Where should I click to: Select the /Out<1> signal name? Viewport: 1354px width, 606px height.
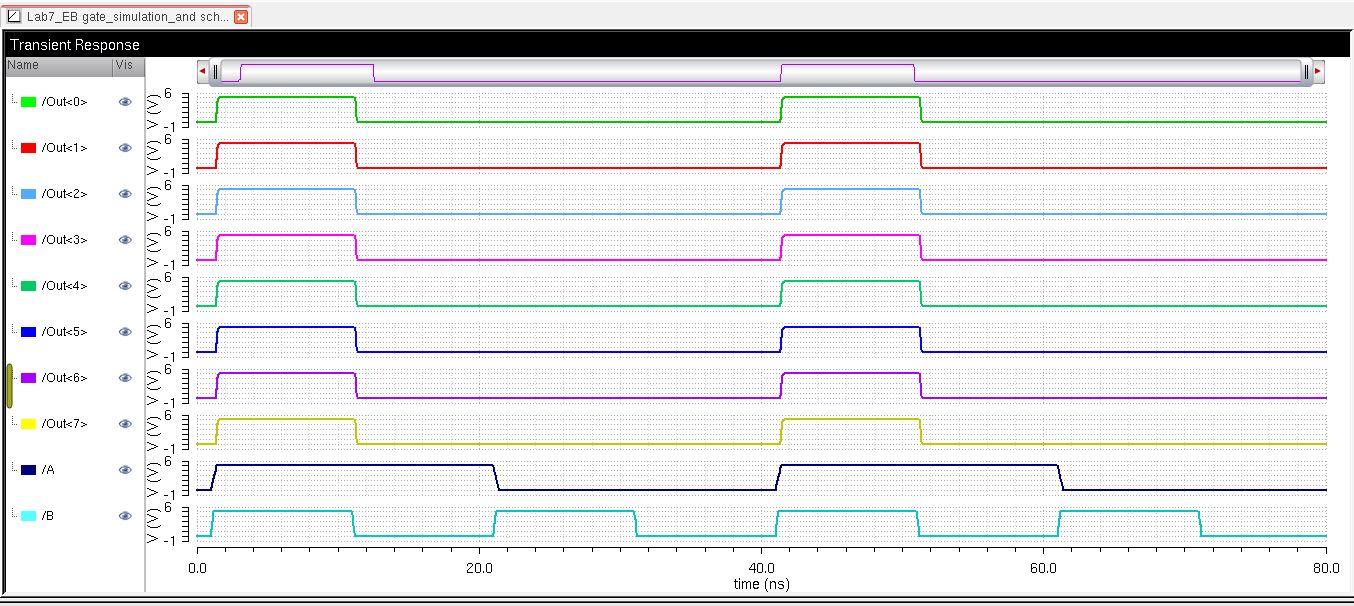tap(64, 148)
